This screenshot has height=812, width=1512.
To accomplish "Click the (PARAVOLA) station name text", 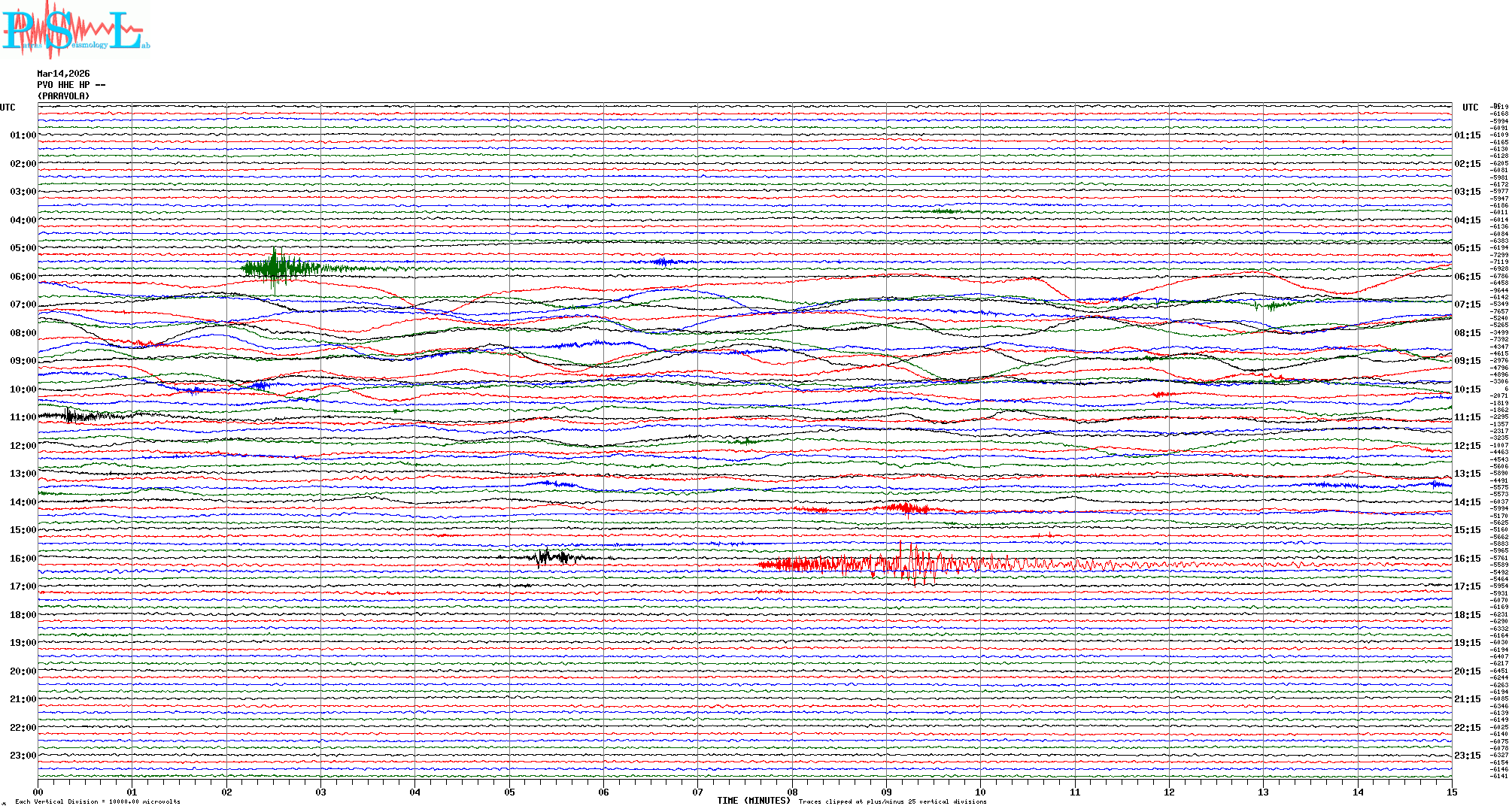I will pos(63,96).
